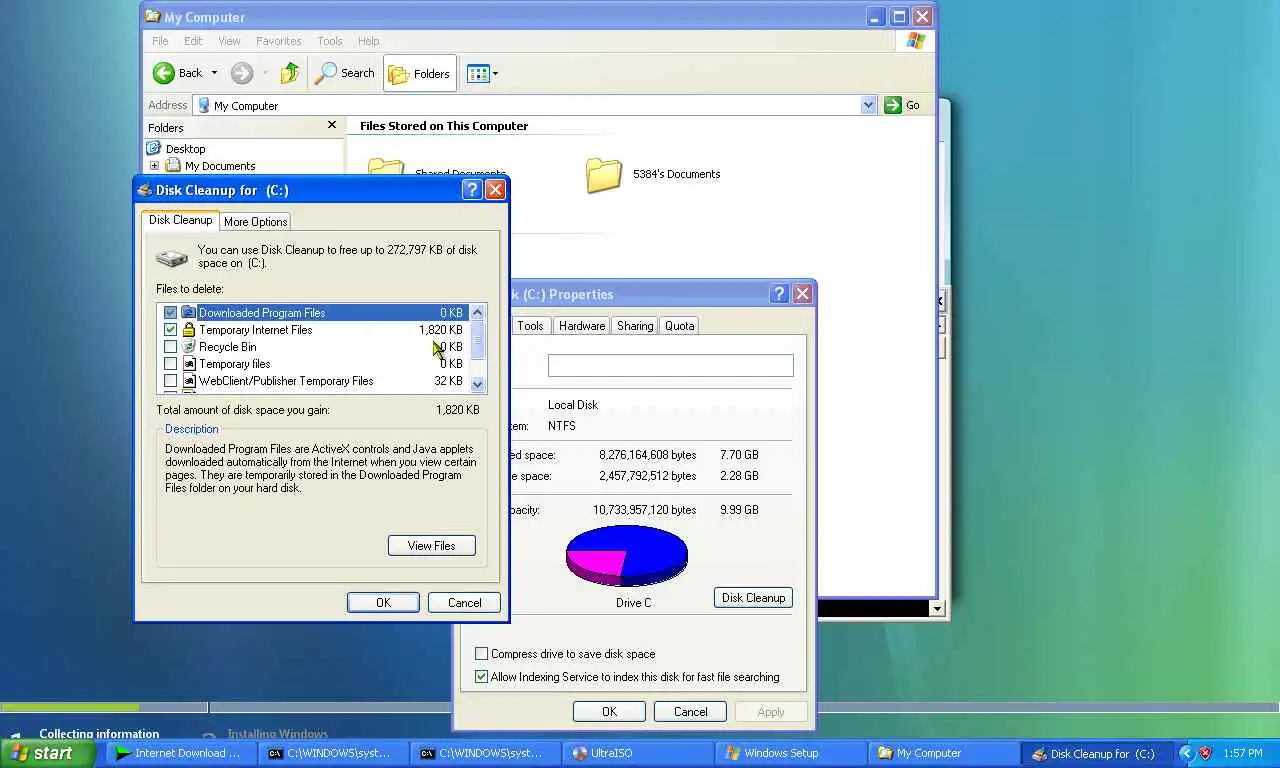Viewport: 1280px width, 768px height.
Task: Go up one folder level with the Up icon
Action: pyautogui.click(x=290, y=73)
